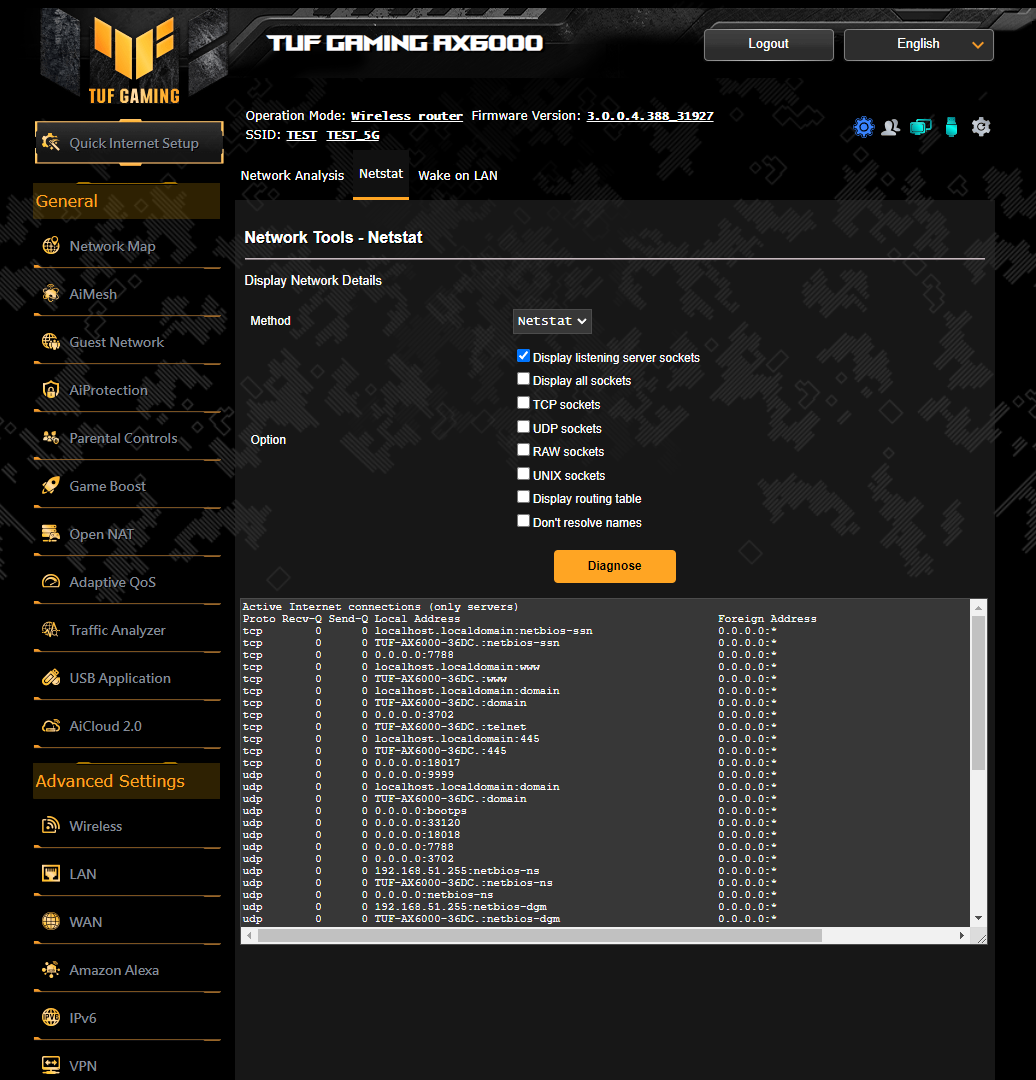The width and height of the screenshot is (1036, 1080).
Task: Click the Quick Internet Setup button
Action: [x=130, y=143]
